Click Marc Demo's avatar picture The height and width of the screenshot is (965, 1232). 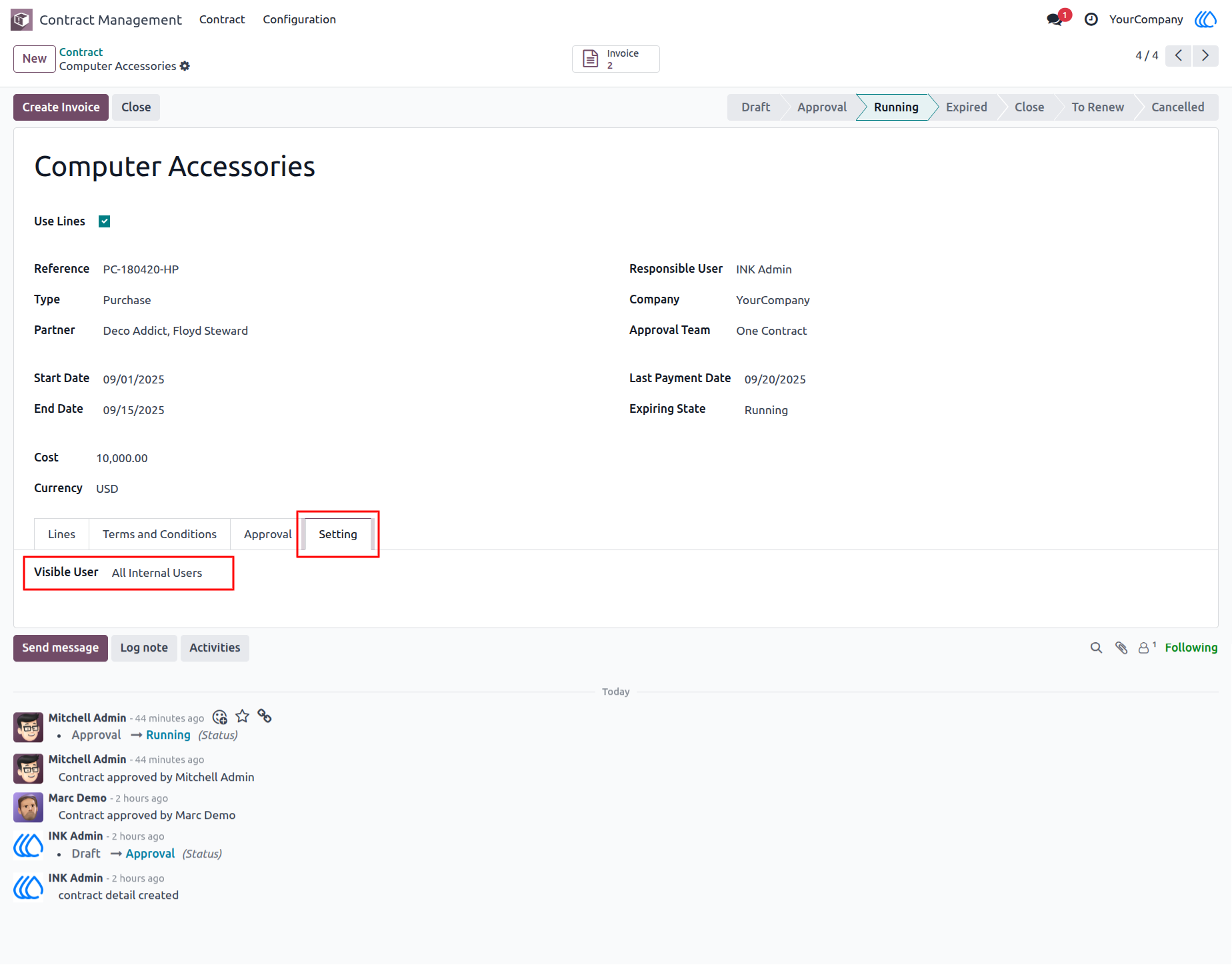click(29, 807)
